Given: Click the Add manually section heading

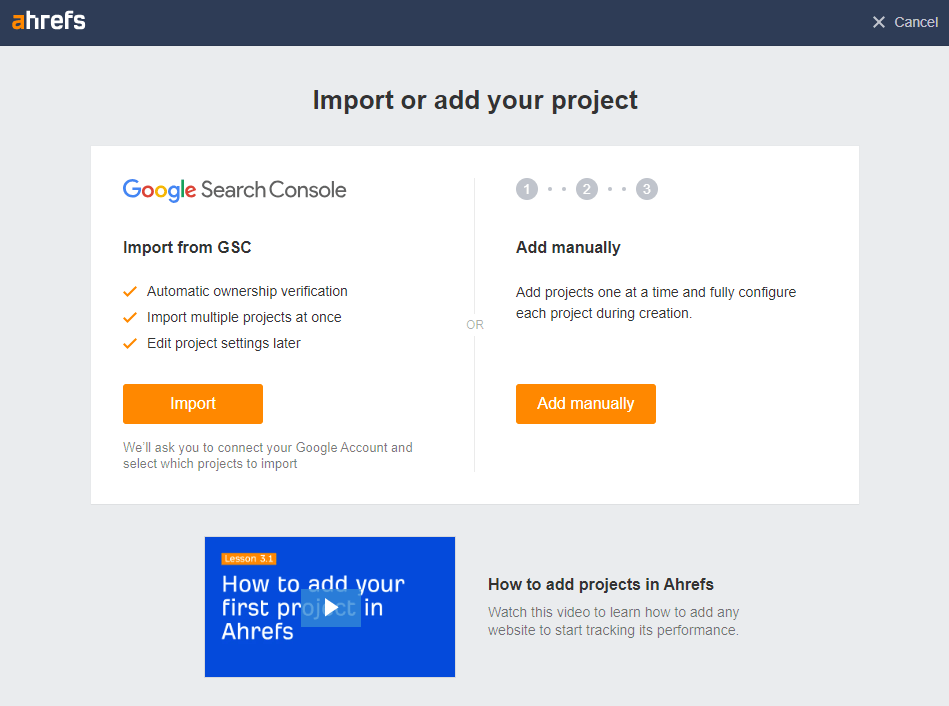Looking at the screenshot, I should [566, 247].
